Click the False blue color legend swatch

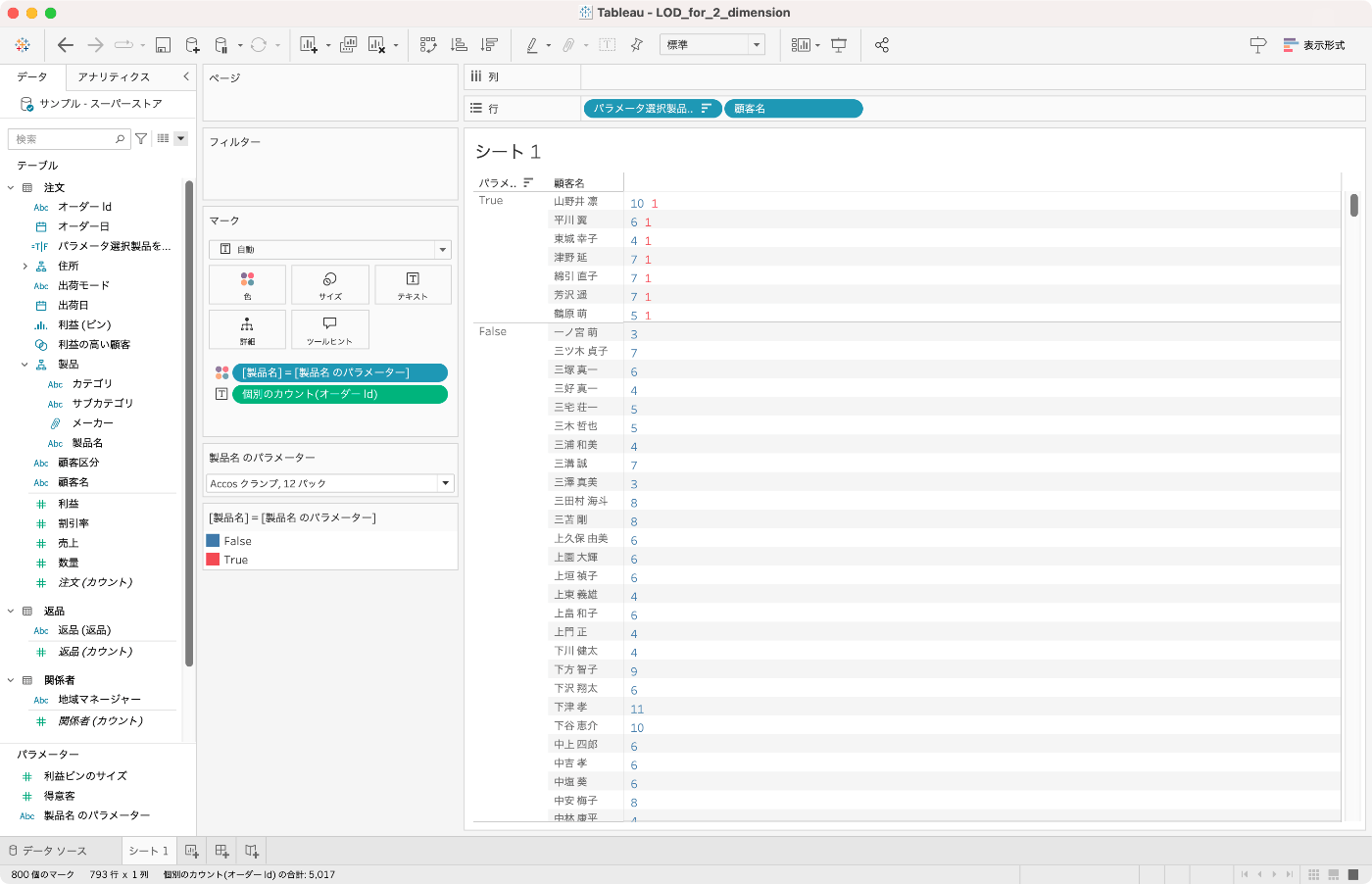[213, 541]
